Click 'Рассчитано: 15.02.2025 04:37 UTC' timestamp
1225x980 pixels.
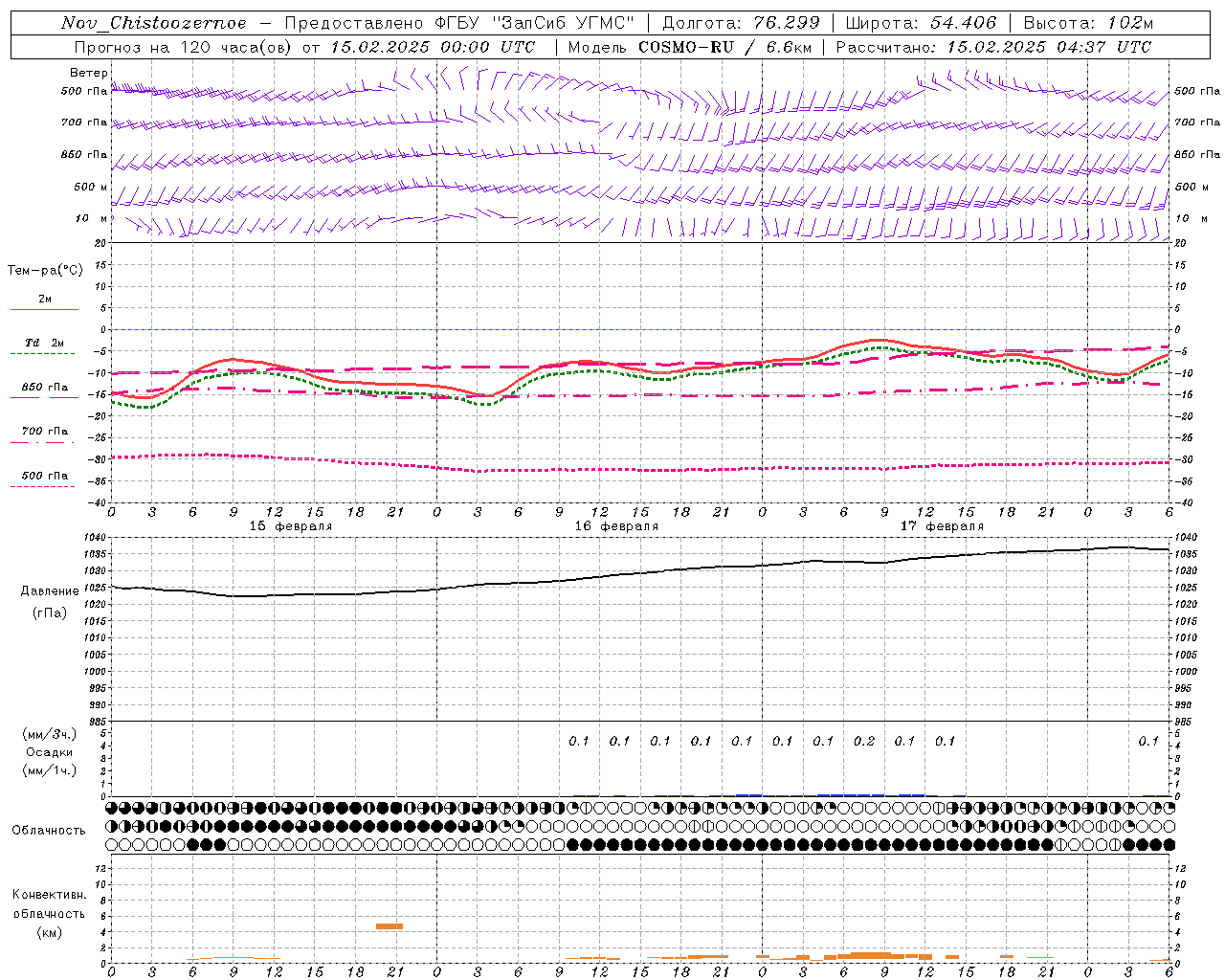993,47
